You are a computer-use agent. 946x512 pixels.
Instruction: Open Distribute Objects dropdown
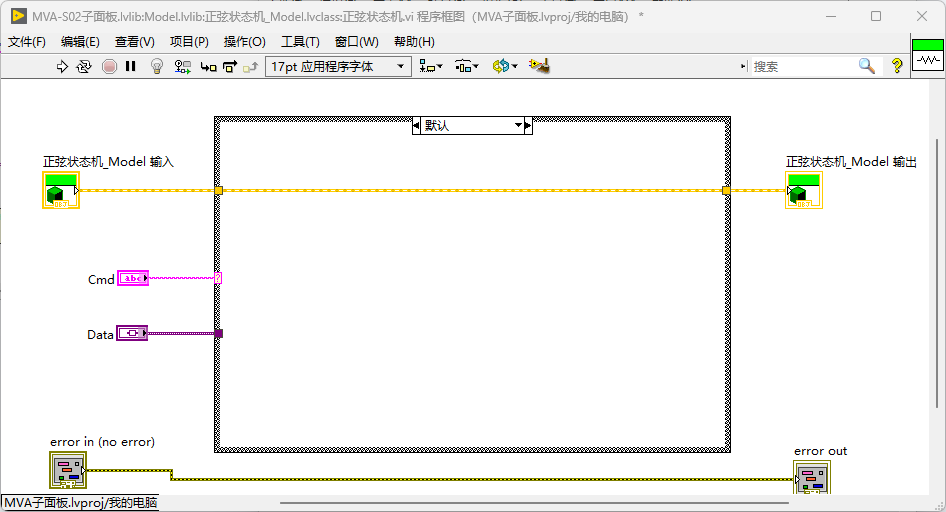[x=466, y=66]
